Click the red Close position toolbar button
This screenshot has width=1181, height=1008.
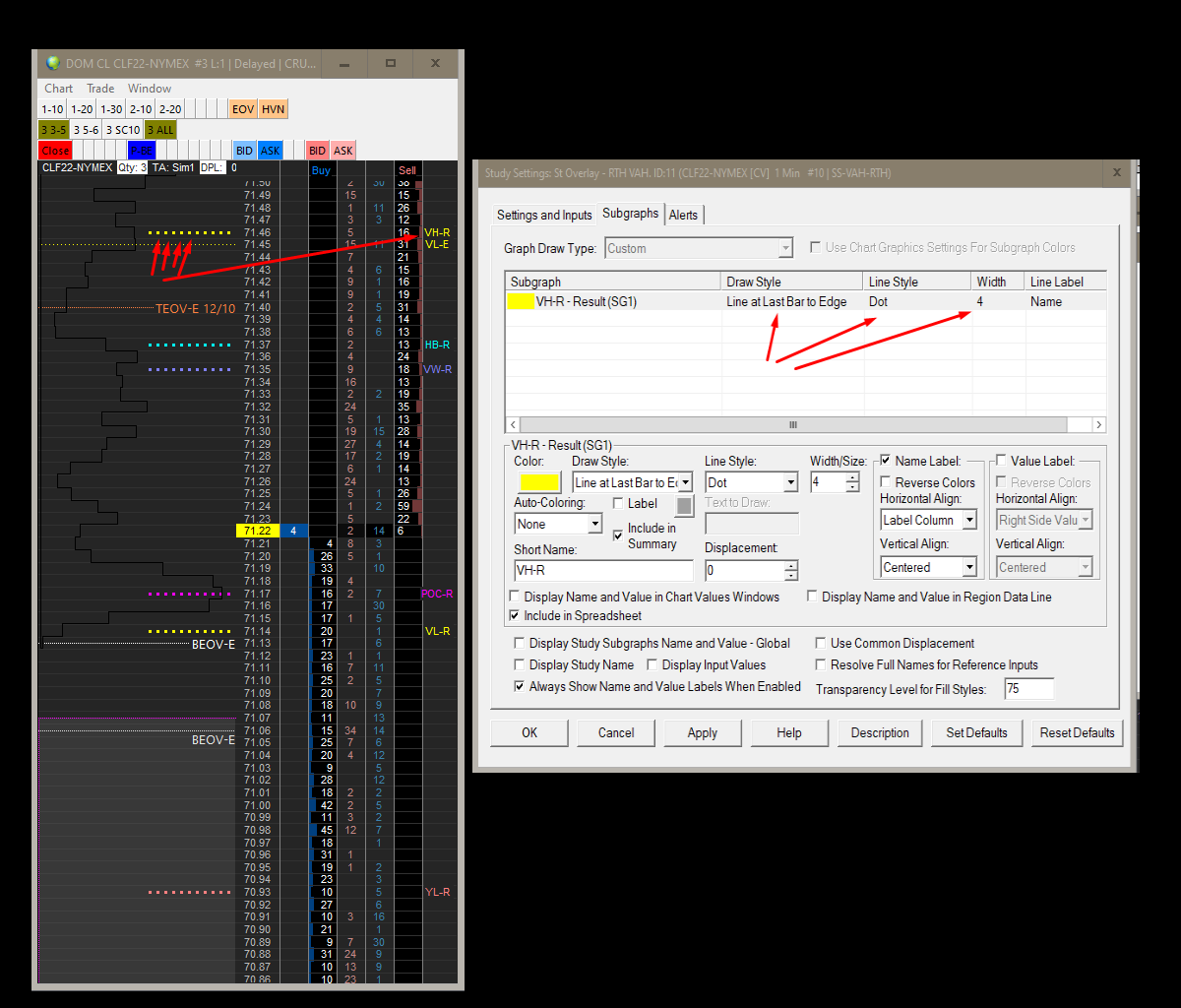click(55, 151)
